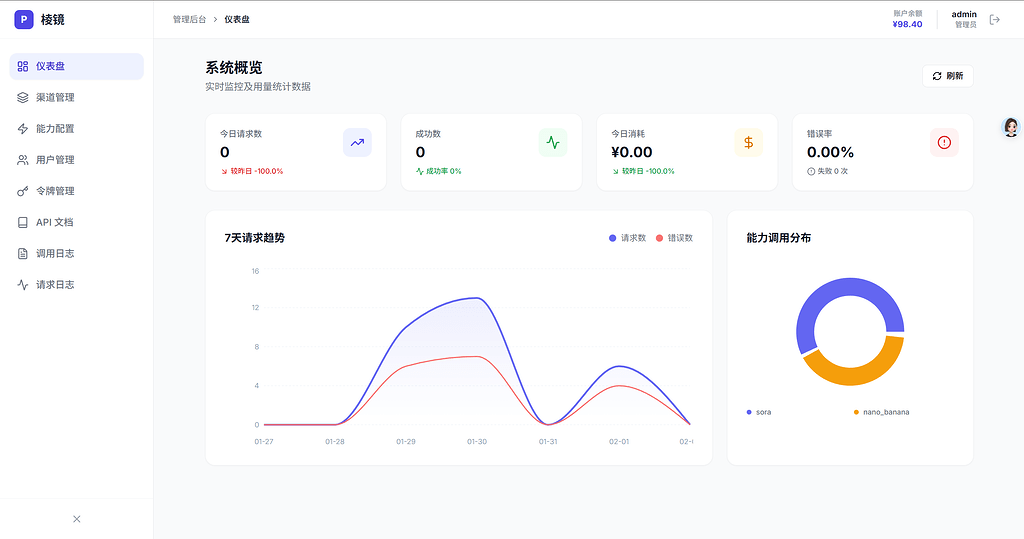The width and height of the screenshot is (1024, 539).
Task: Open API 文档 page
Action: [76, 222]
